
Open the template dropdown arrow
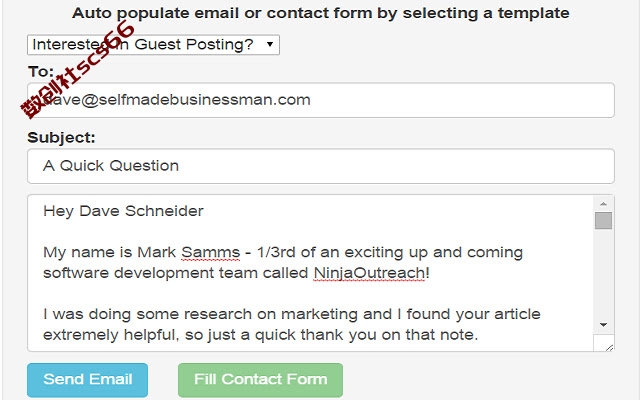tap(270, 44)
